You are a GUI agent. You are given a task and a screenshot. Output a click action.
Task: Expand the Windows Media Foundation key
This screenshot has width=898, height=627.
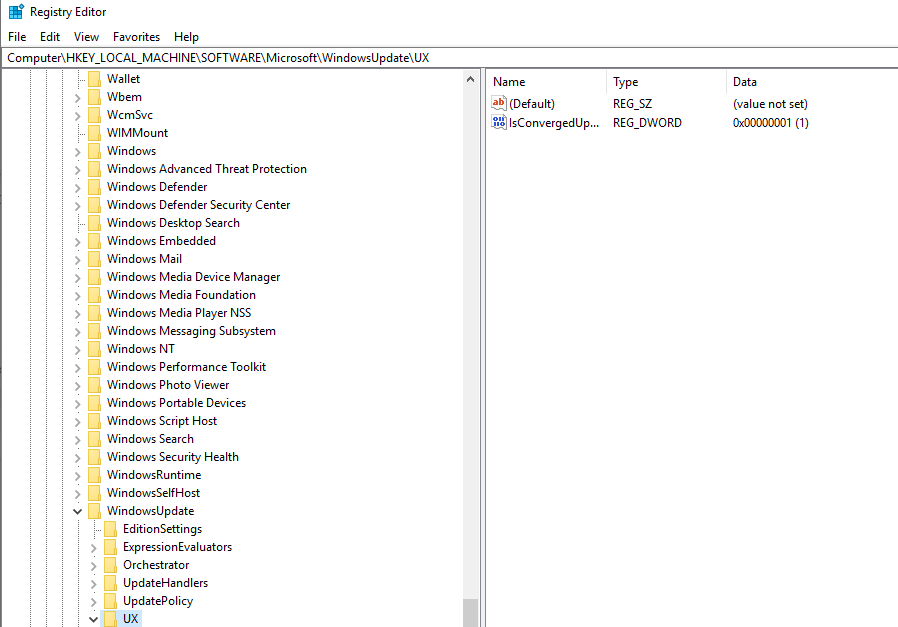pos(77,295)
